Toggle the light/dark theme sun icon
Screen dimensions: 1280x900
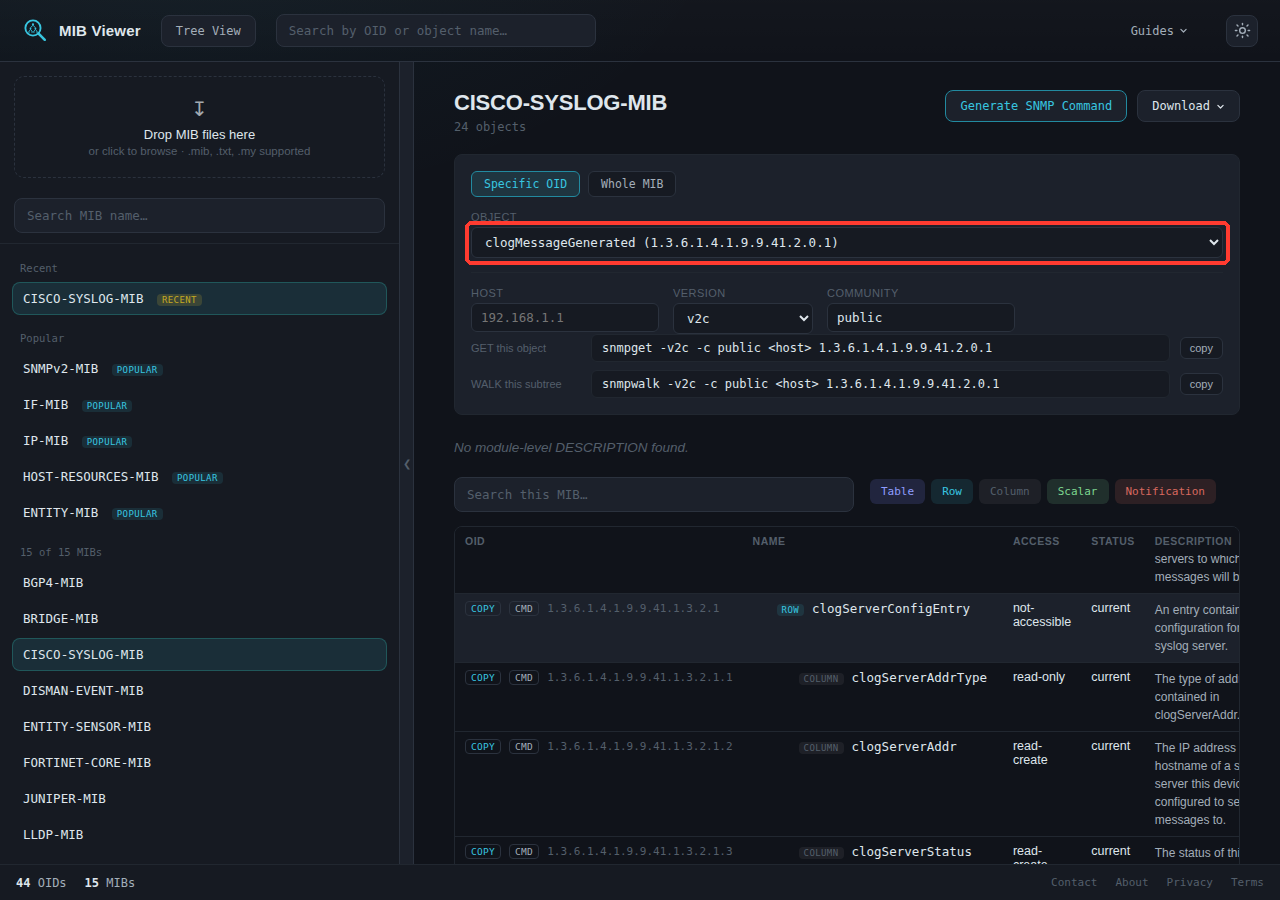pos(1242,31)
